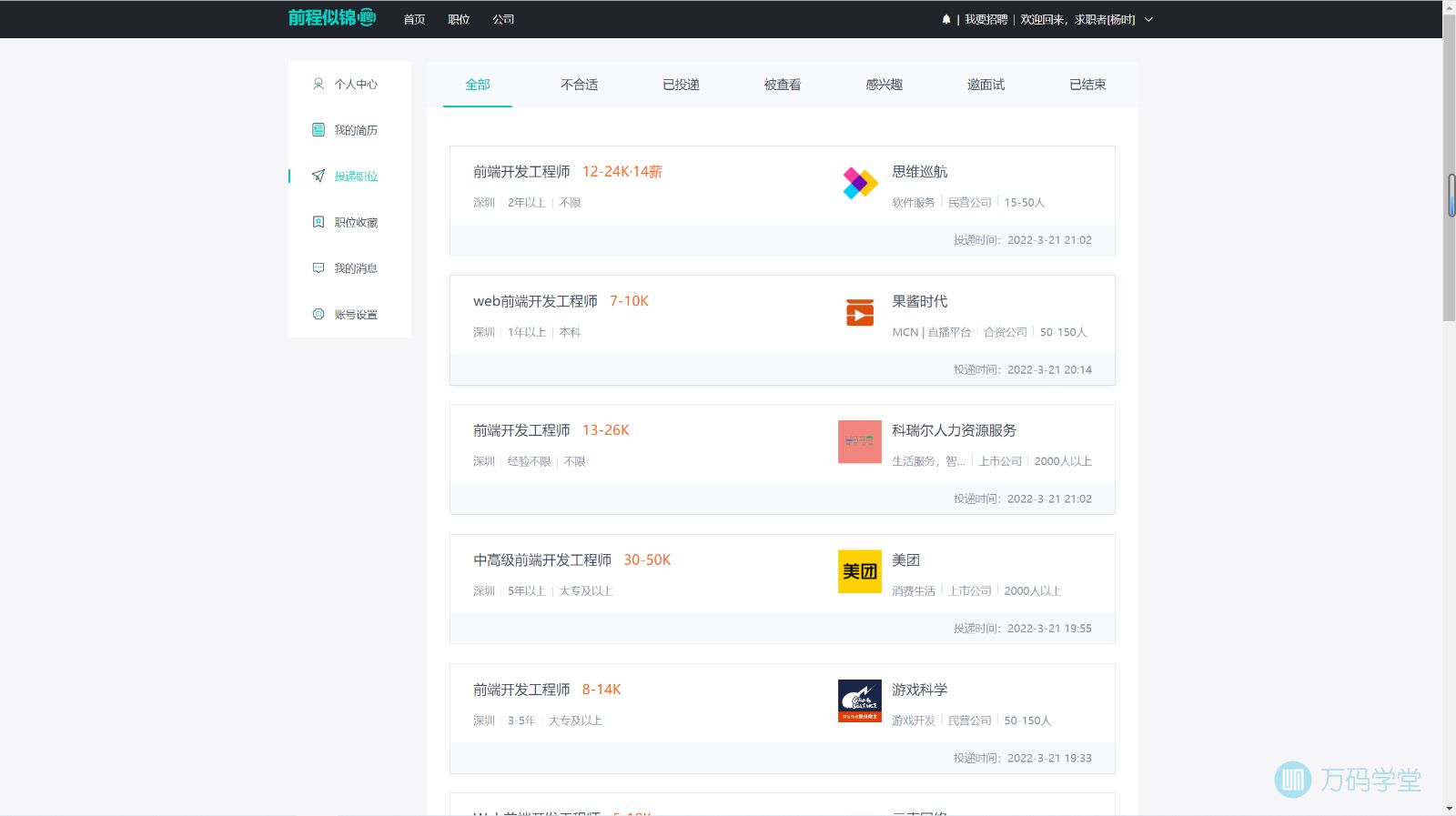The image size is (1456, 816).
Task: Open the 游戏科学 company name
Action: click(x=919, y=690)
